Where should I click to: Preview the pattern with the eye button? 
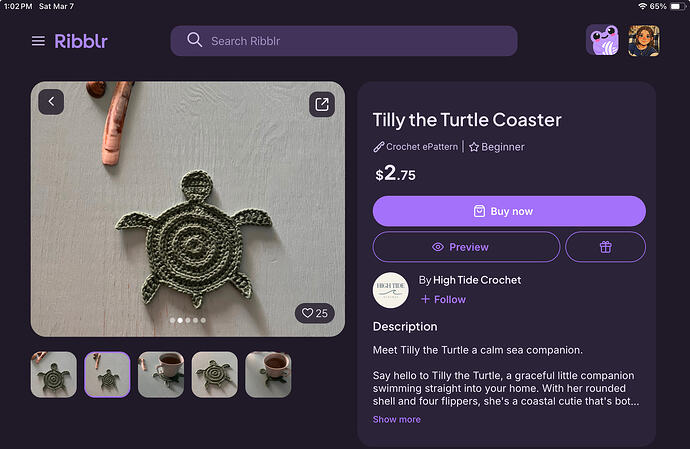(x=466, y=247)
